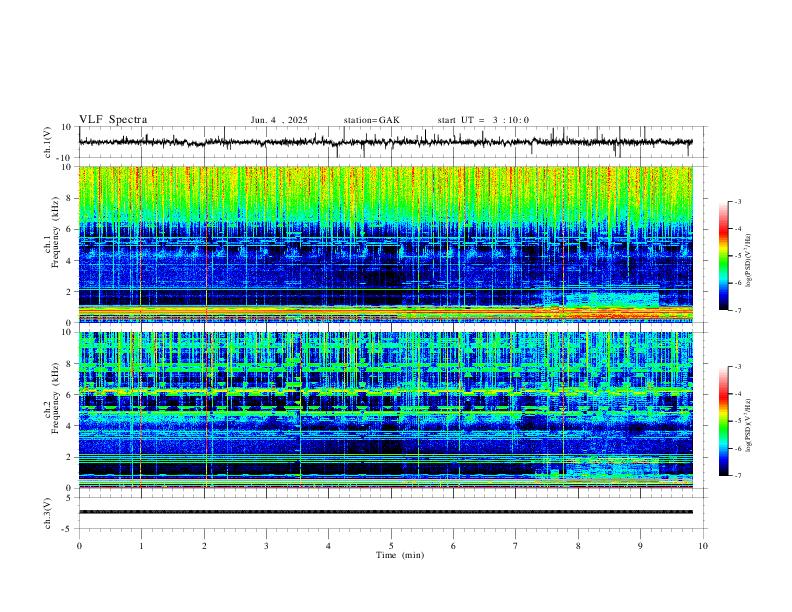Click the ch.1 "log(PSD)(V²/Hz)" color bar caption
This screenshot has width=792, height=612.
[x=748, y=261]
